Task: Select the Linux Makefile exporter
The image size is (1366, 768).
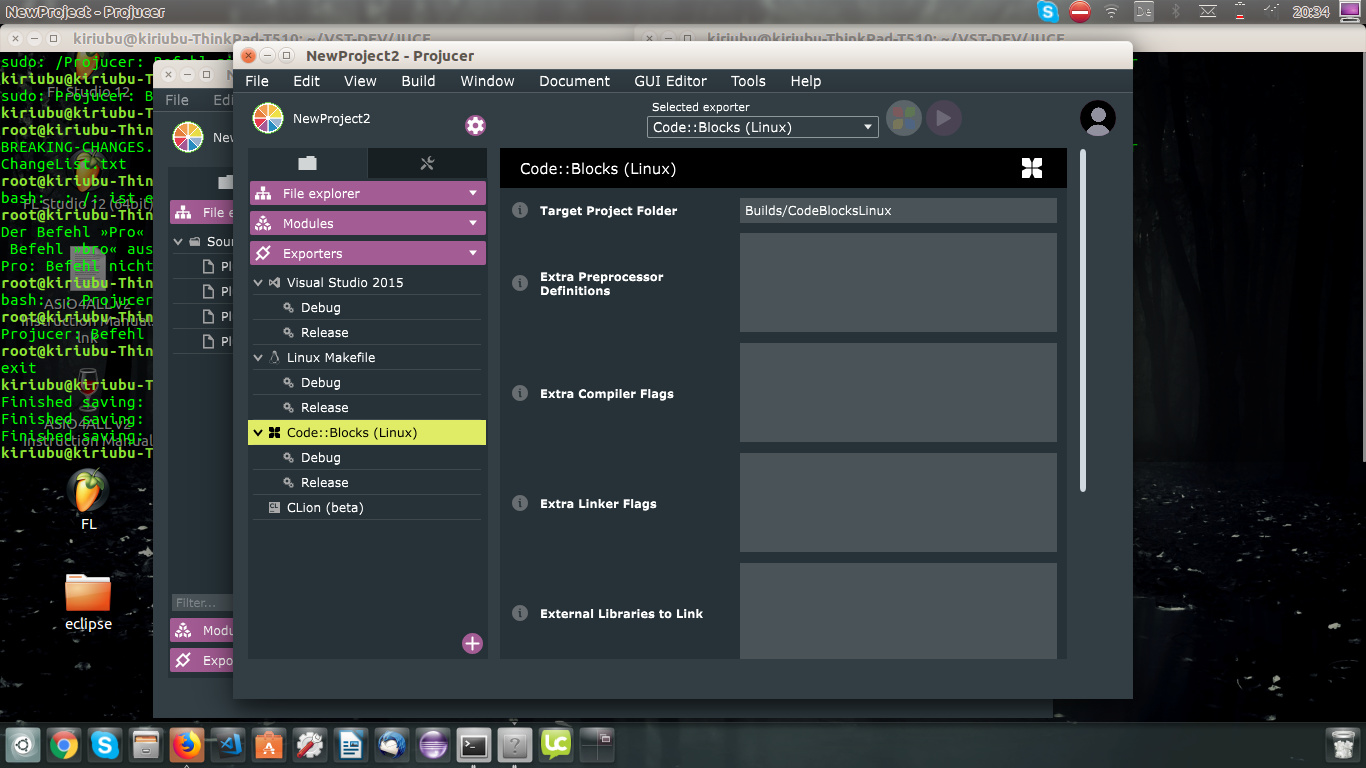Action: pyautogui.click(x=331, y=357)
